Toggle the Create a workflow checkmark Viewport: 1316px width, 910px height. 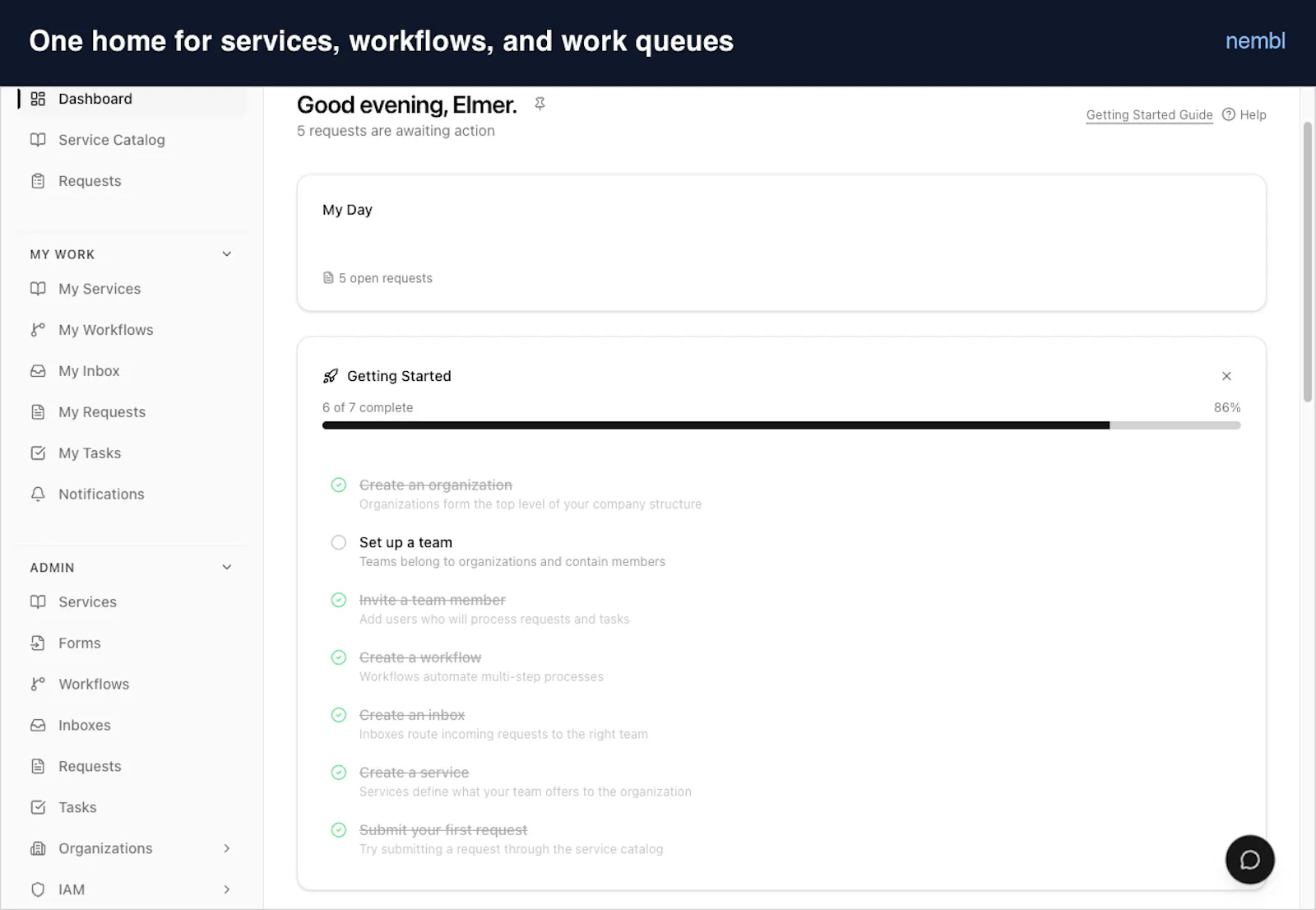click(339, 657)
